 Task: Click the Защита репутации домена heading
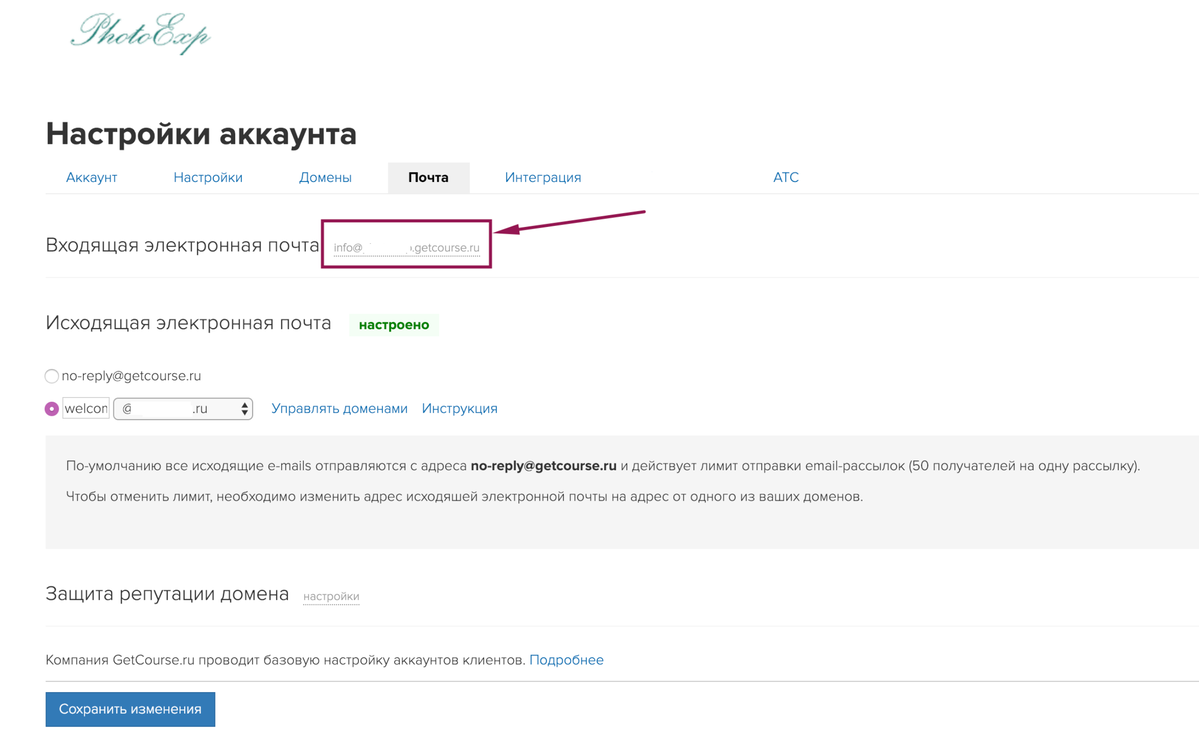point(167,593)
